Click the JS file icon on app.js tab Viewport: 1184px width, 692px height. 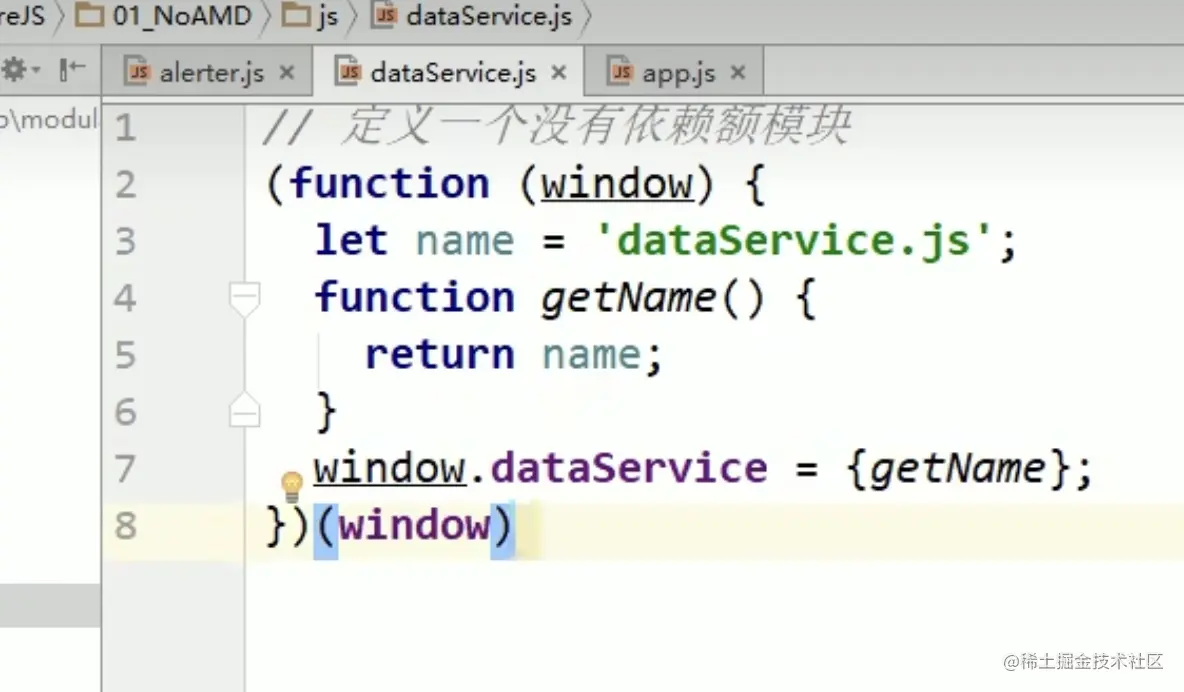coord(620,72)
